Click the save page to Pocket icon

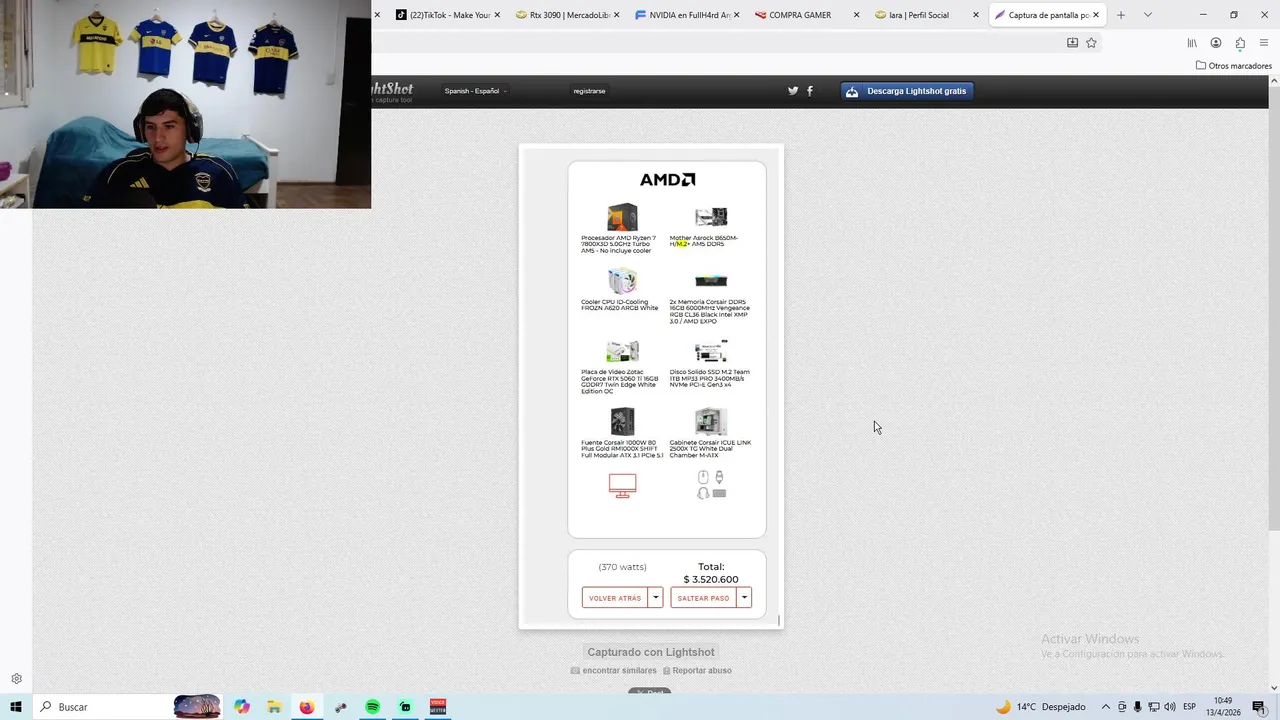tap(1072, 43)
